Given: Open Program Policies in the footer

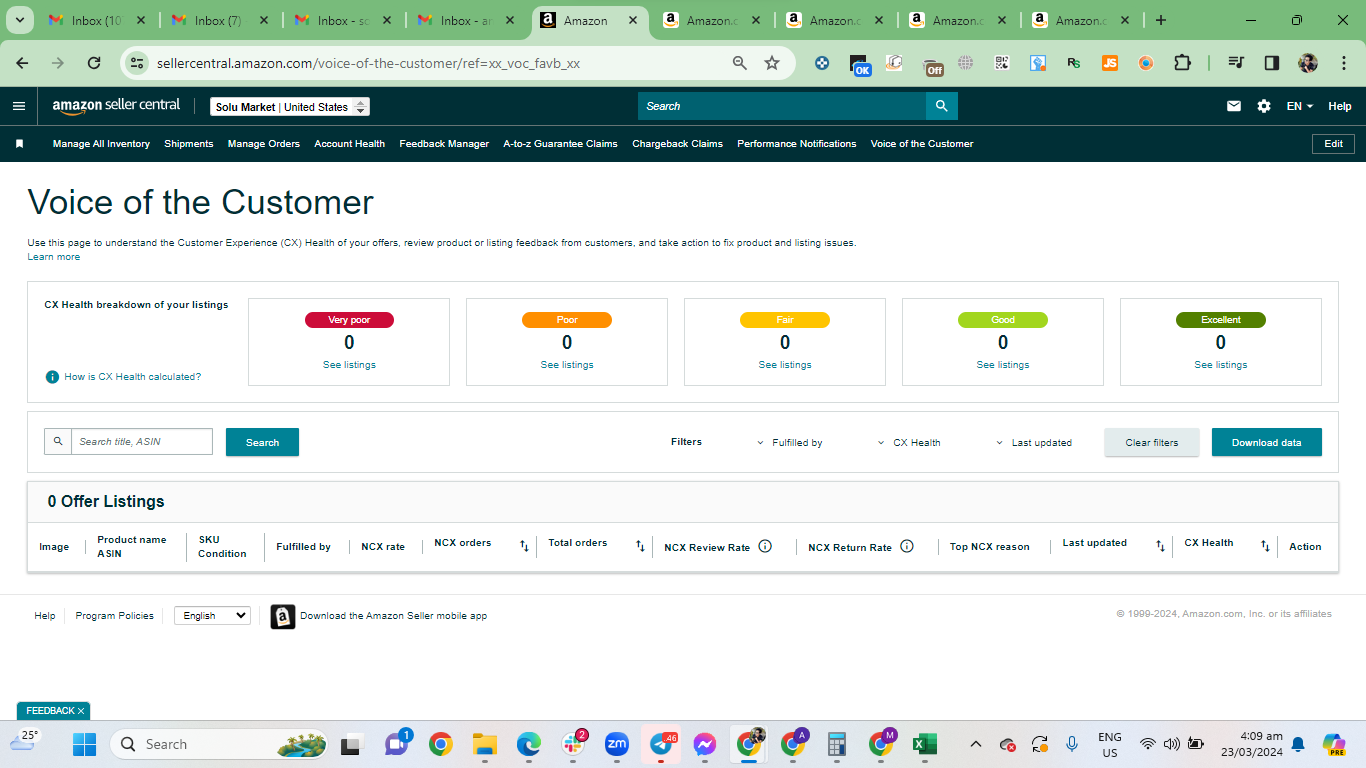Looking at the screenshot, I should click(x=115, y=616).
